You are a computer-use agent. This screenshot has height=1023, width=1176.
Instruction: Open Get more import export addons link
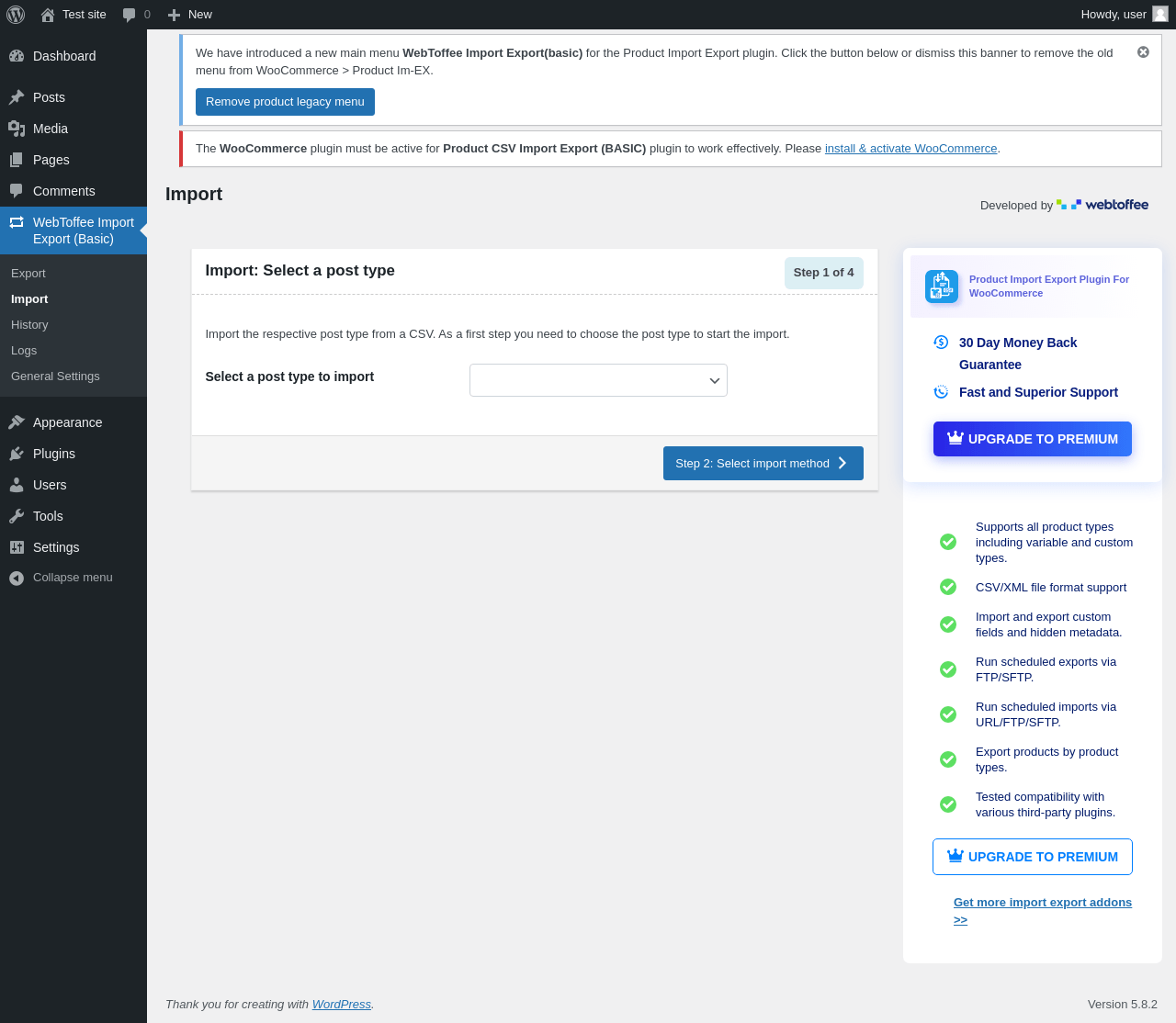point(1043,911)
